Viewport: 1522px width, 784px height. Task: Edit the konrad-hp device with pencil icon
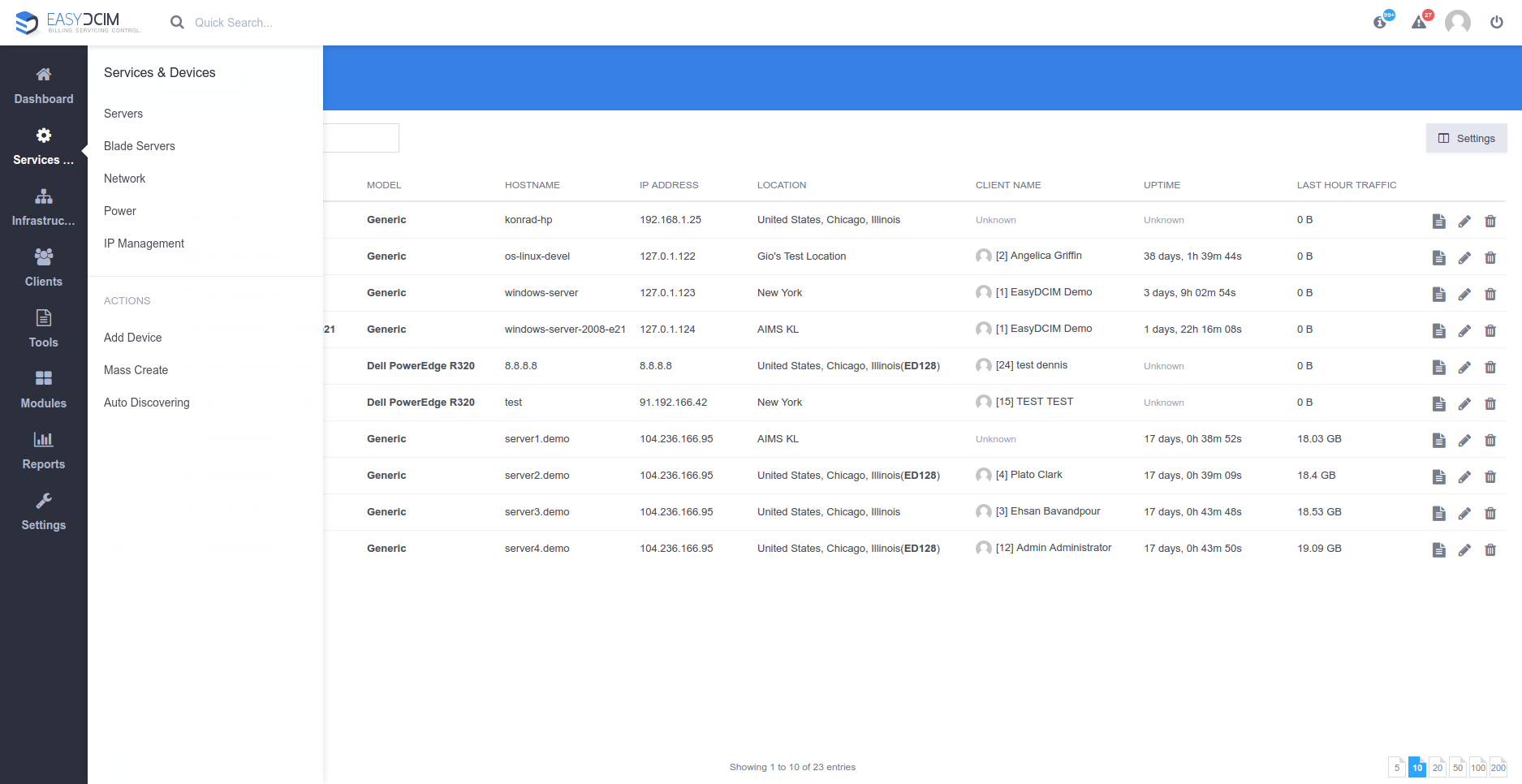click(1464, 221)
